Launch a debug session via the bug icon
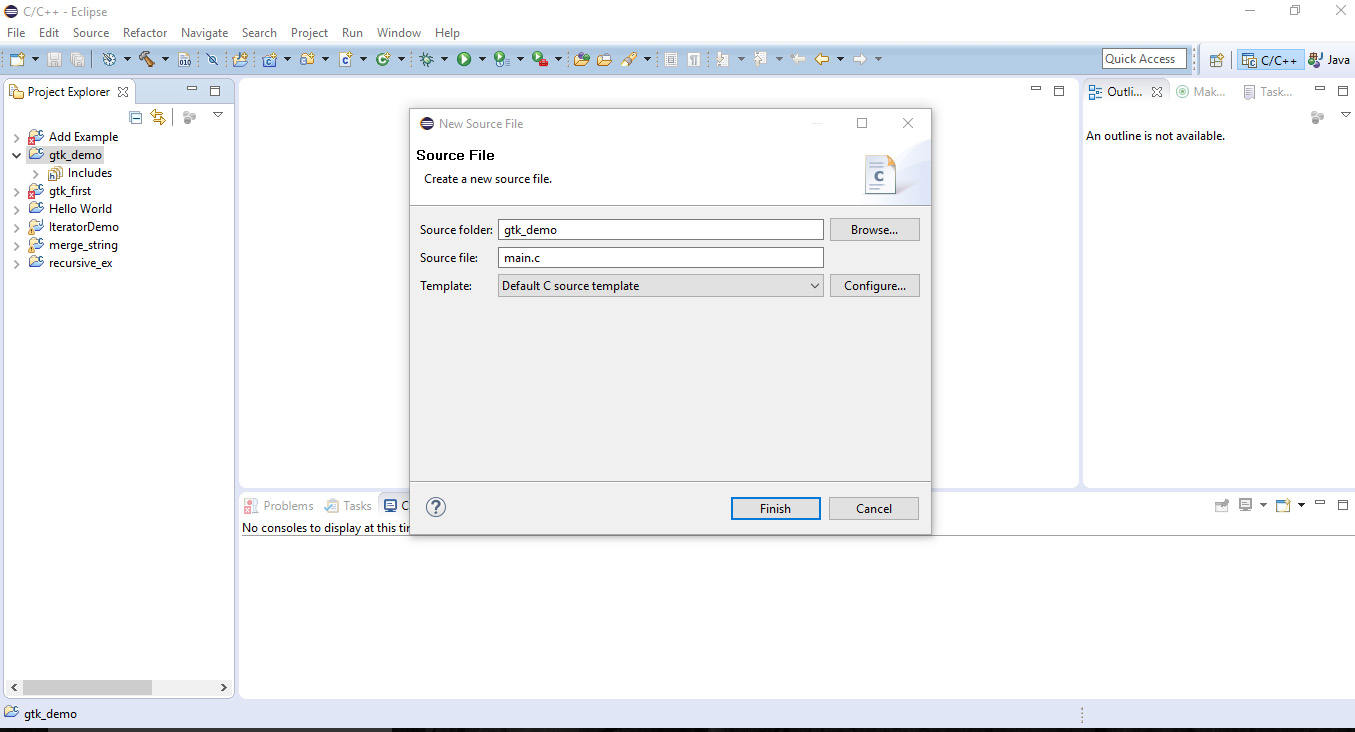The width and height of the screenshot is (1355, 732). (x=429, y=59)
